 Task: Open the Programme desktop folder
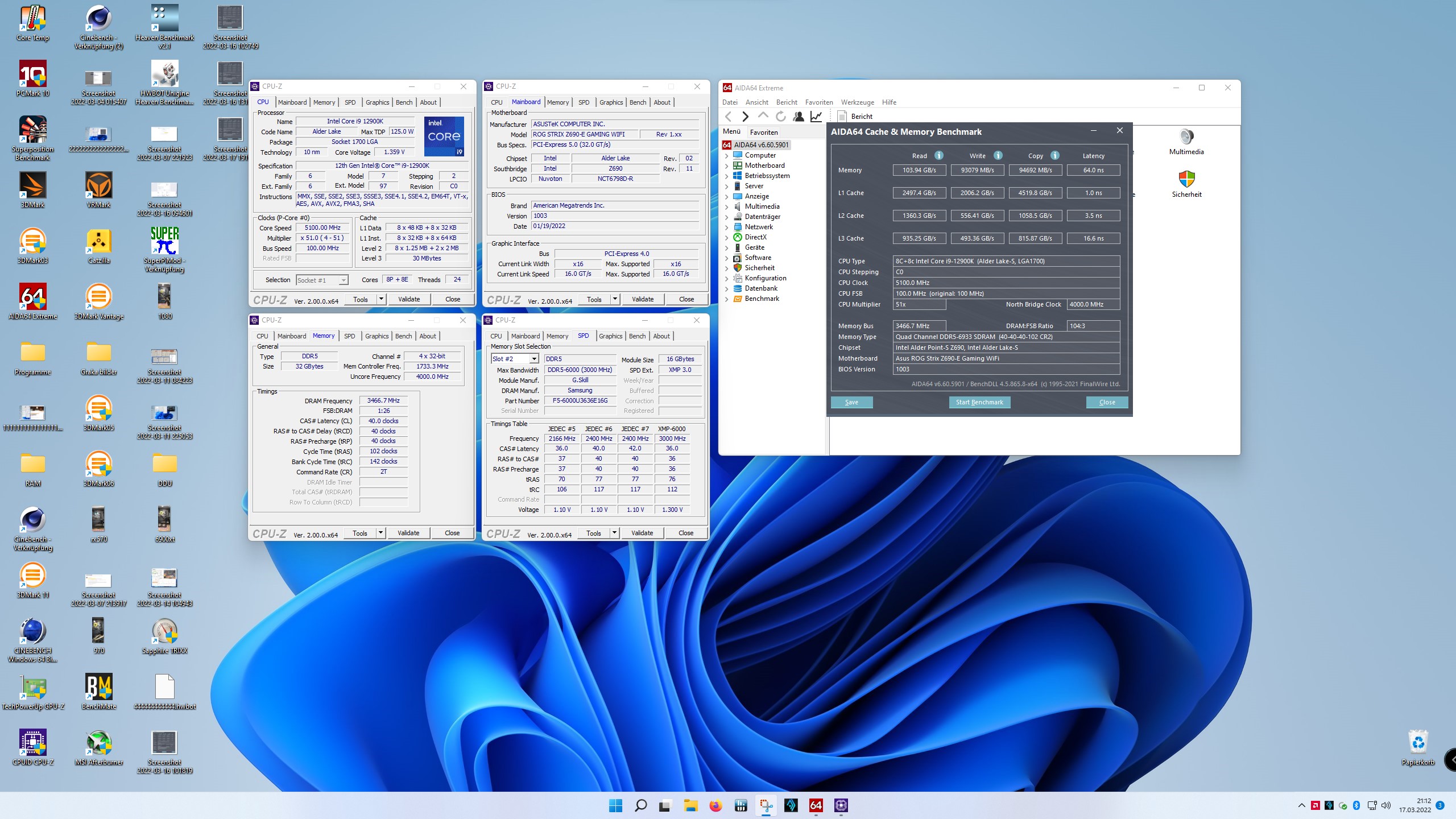tap(33, 357)
